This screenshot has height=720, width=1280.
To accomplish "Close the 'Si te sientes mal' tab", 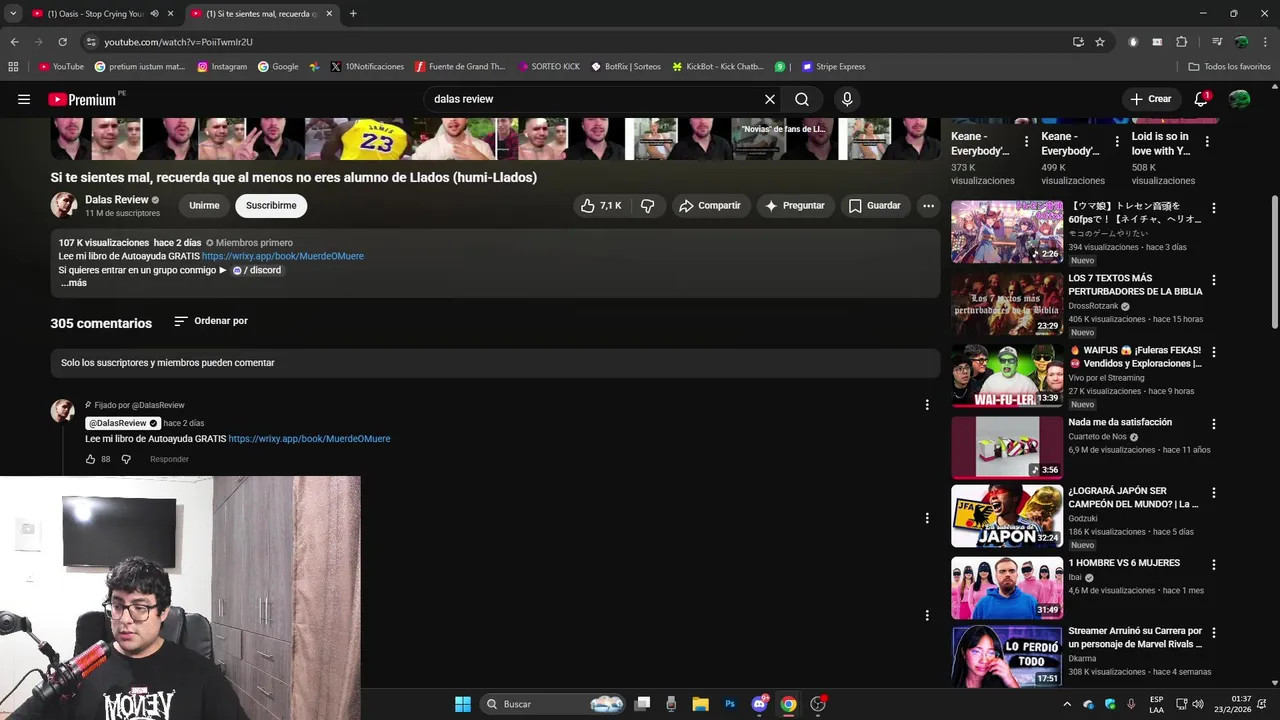I will tap(329, 14).
